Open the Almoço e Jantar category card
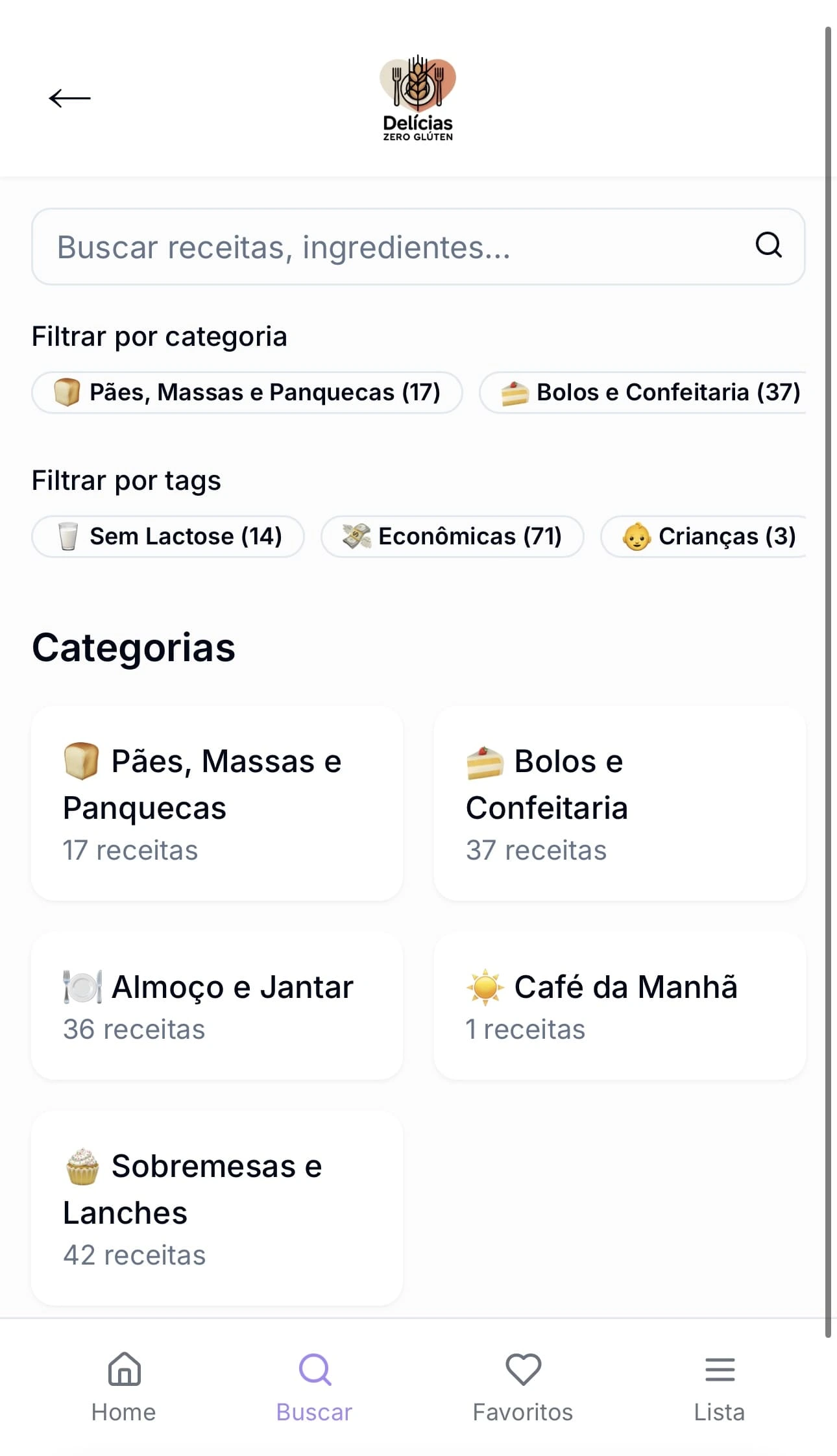The width and height of the screenshot is (837, 1456). pos(217,1006)
